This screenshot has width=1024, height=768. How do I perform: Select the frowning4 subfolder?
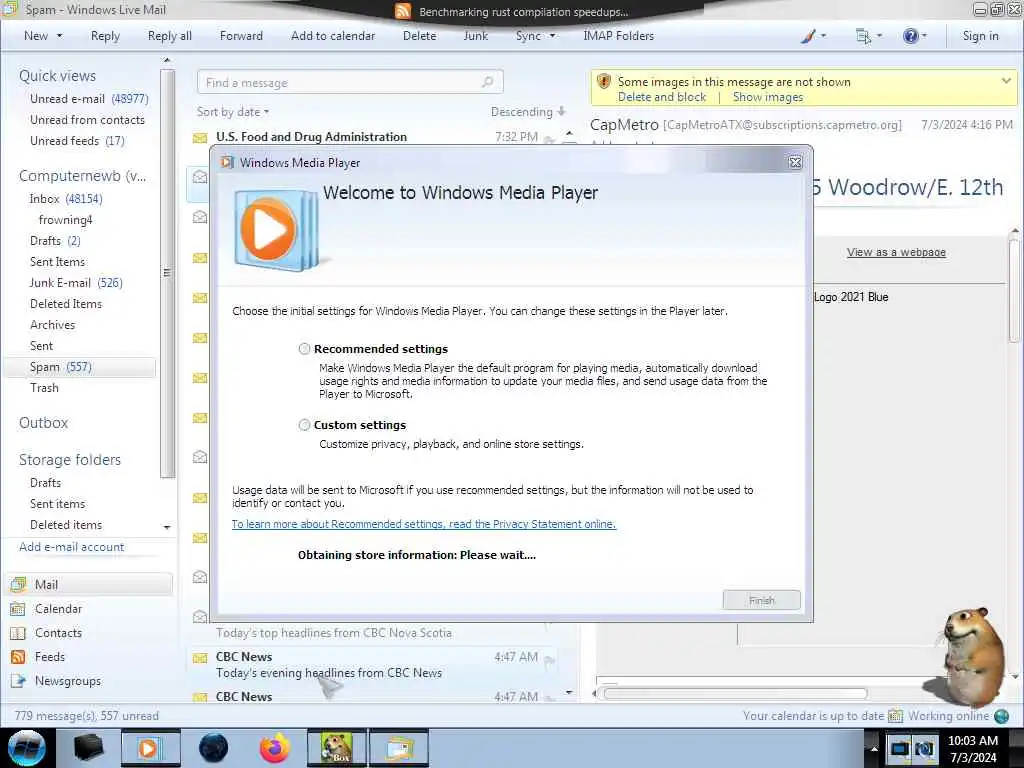click(65, 219)
